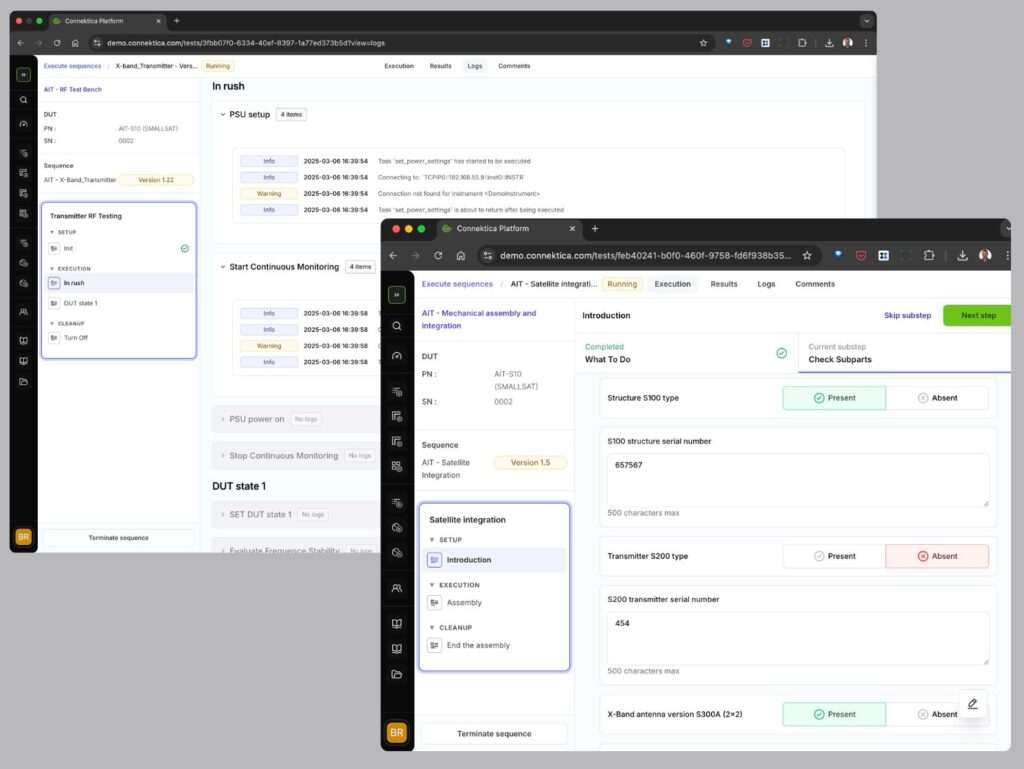The width and height of the screenshot is (1024, 769).
Task: Open Results tab in front window
Action: pos(724,284)
